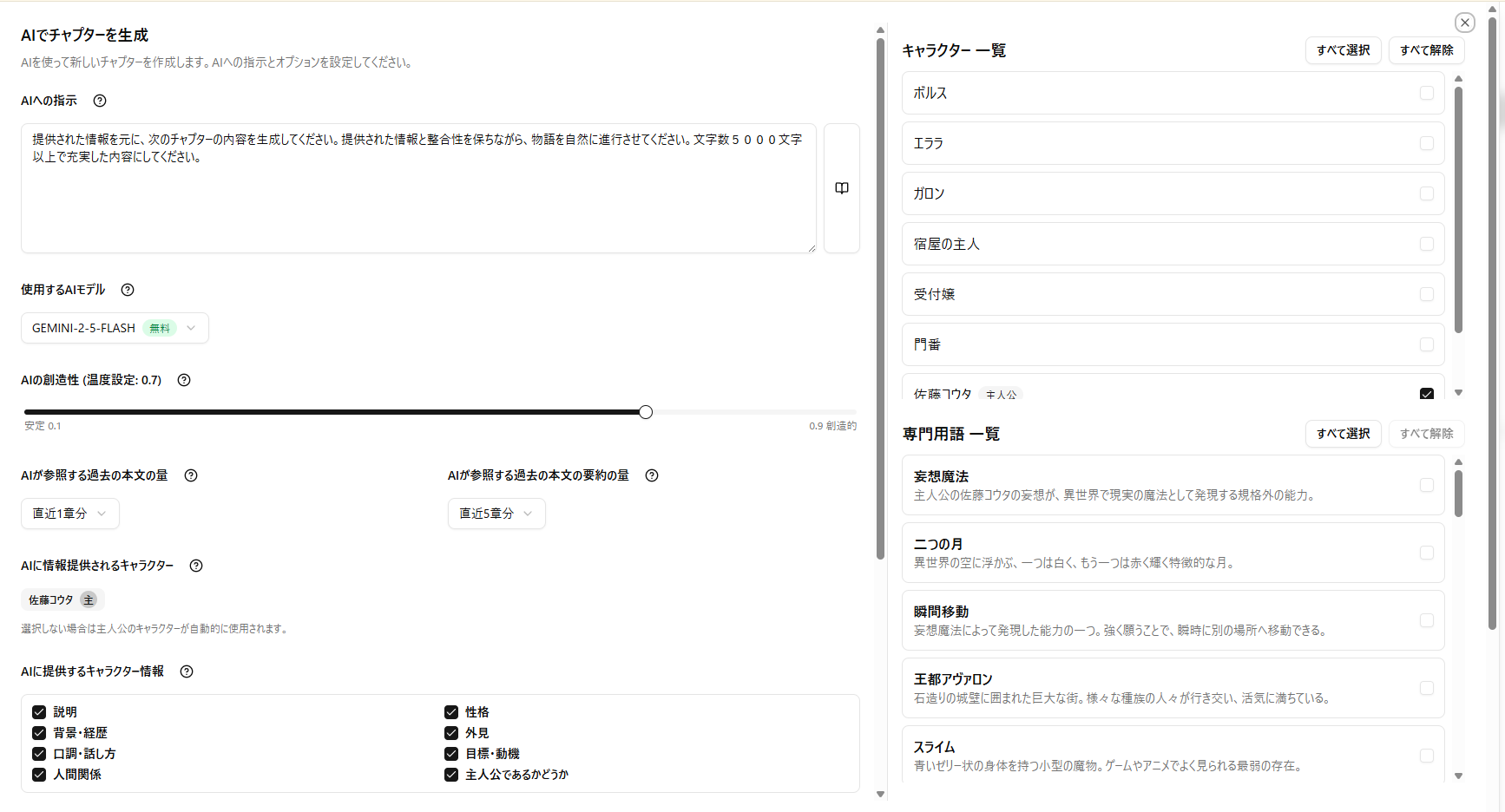Click help icon beside AIが参照する過去の本文の量
Image resolution: width=1505 pixels, height=812 pixels.
(191, 475)
